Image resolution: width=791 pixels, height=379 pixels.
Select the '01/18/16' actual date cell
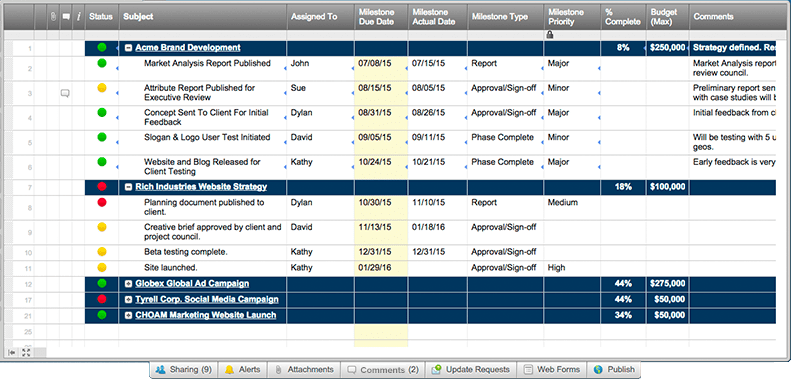(437, 232)
